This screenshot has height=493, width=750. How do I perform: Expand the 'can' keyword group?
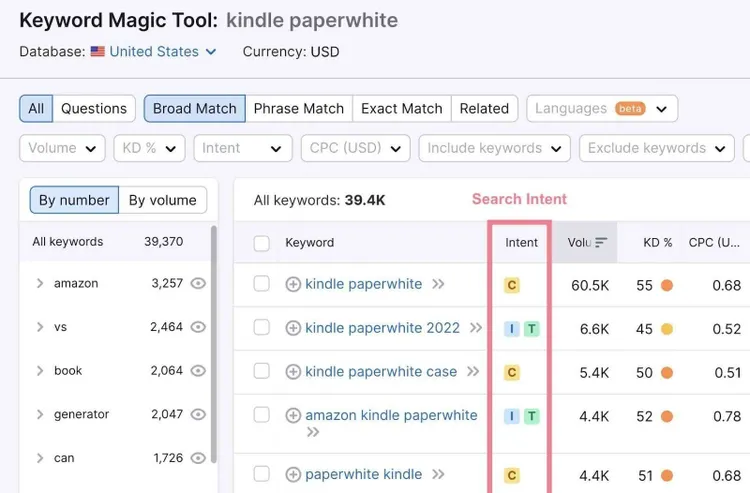pyautogui.click(x=40, y=458)
